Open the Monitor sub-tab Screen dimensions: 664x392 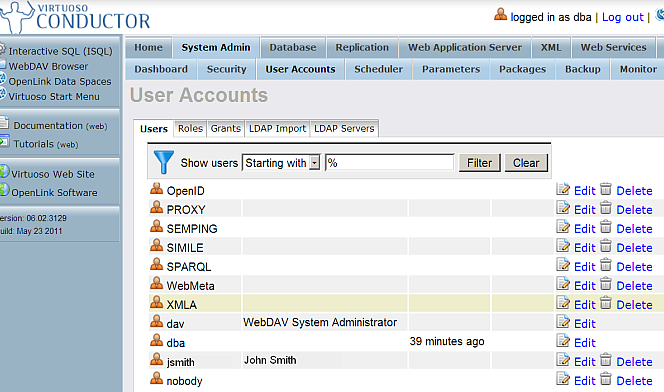(638, 69)
